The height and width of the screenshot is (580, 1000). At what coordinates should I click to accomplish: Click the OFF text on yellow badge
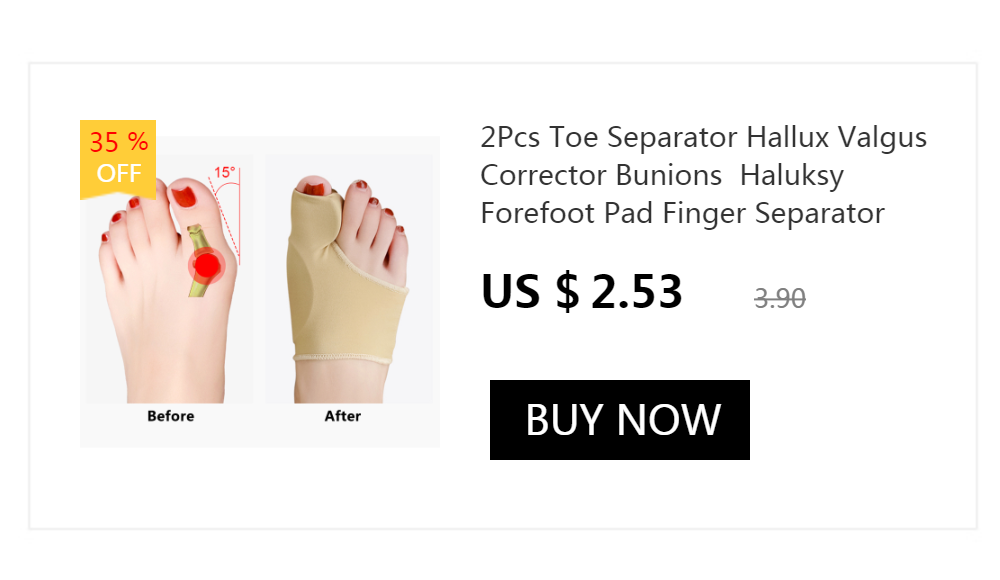point(119,174)
